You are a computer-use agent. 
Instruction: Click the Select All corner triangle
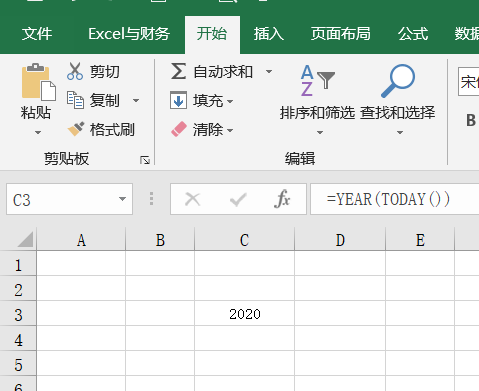pyautogui.click(x=26, y=239)
